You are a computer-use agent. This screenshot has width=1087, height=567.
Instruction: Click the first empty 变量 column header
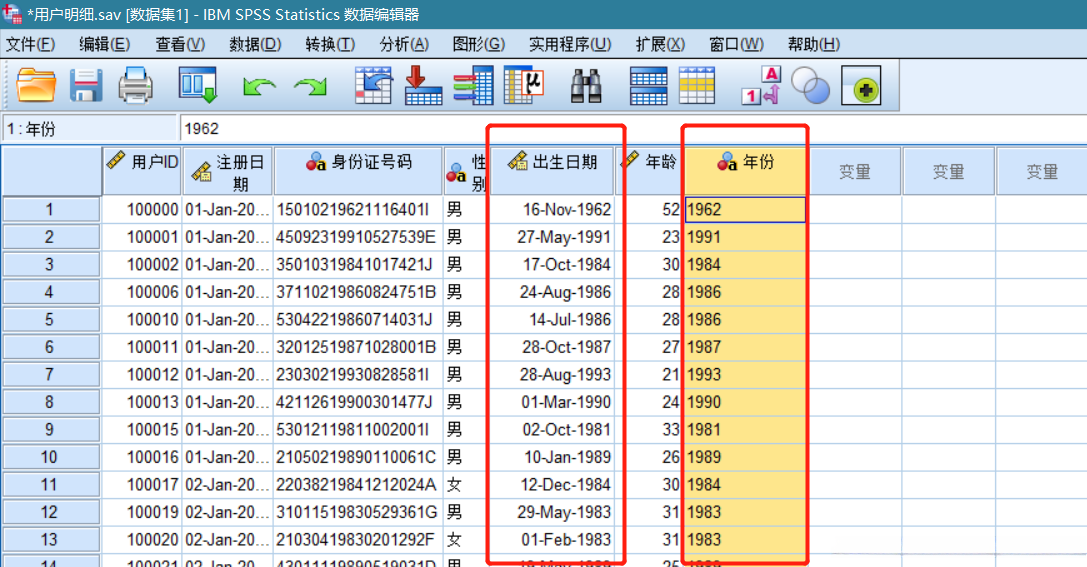(x=855, y=171)
